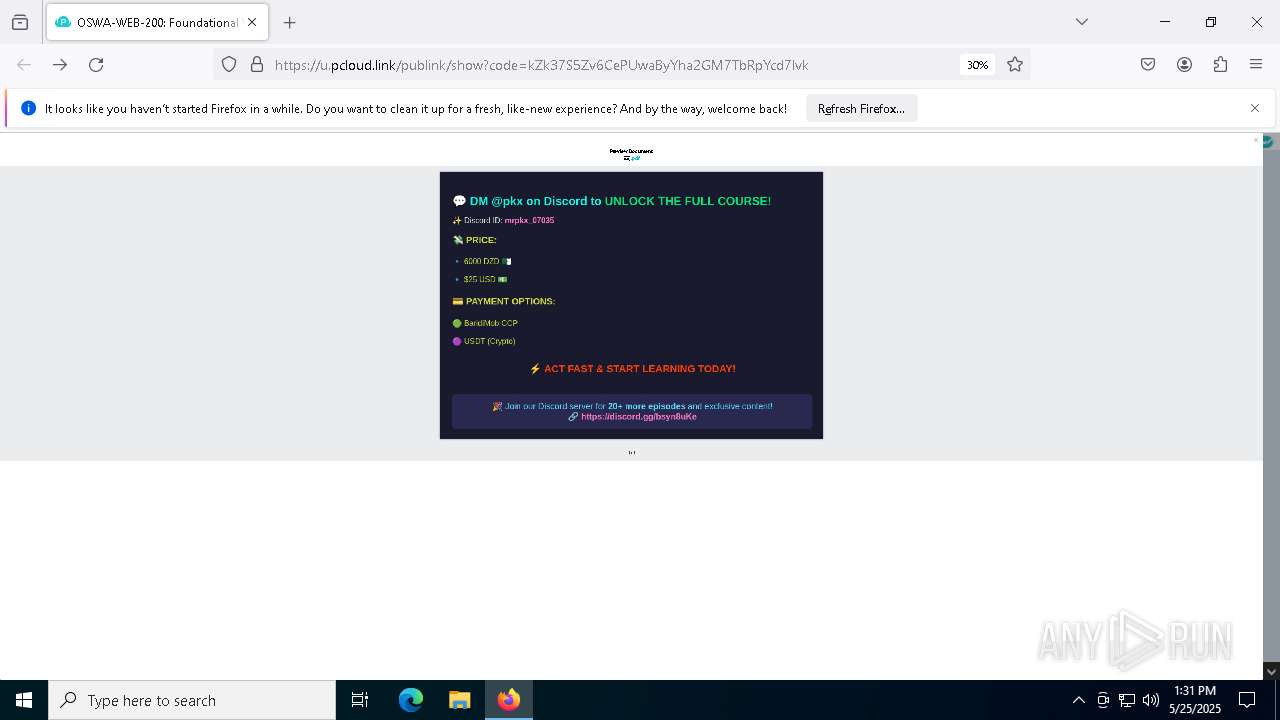
Task: Click 'UNLOCK THE FULL COURSE!' text
Action: 687,201
